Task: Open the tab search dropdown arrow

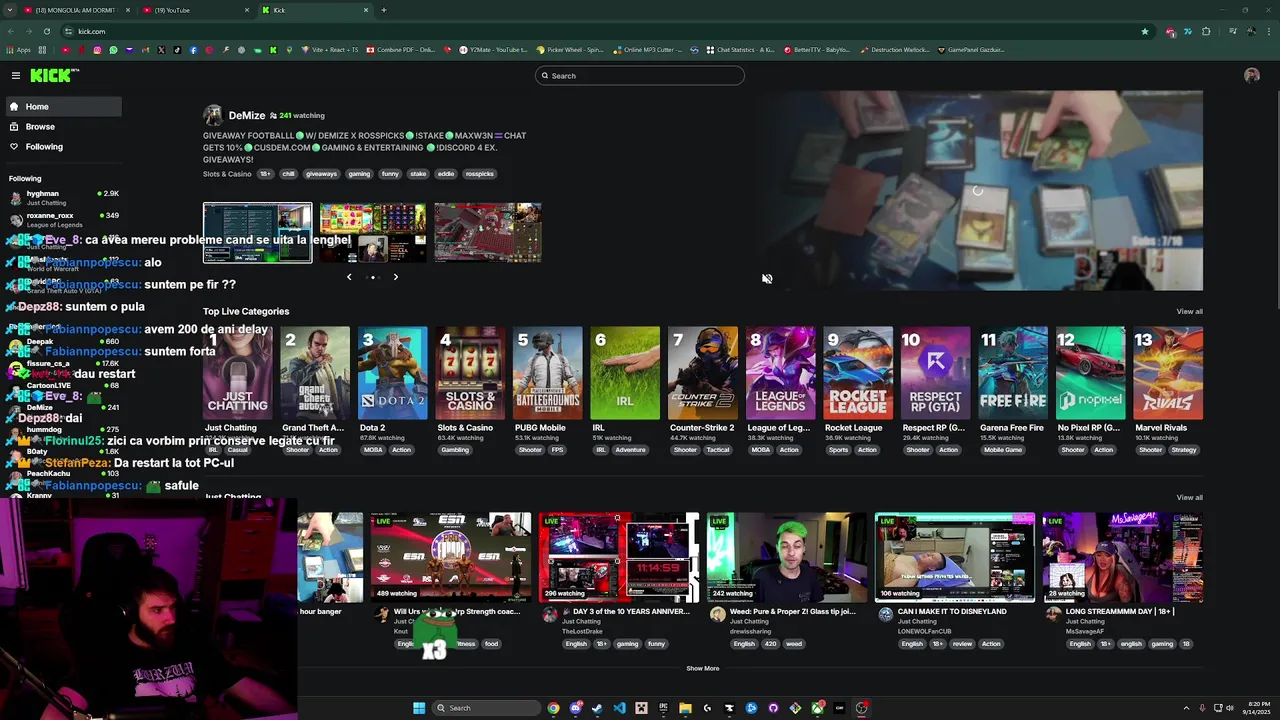Action: [9, 10]
